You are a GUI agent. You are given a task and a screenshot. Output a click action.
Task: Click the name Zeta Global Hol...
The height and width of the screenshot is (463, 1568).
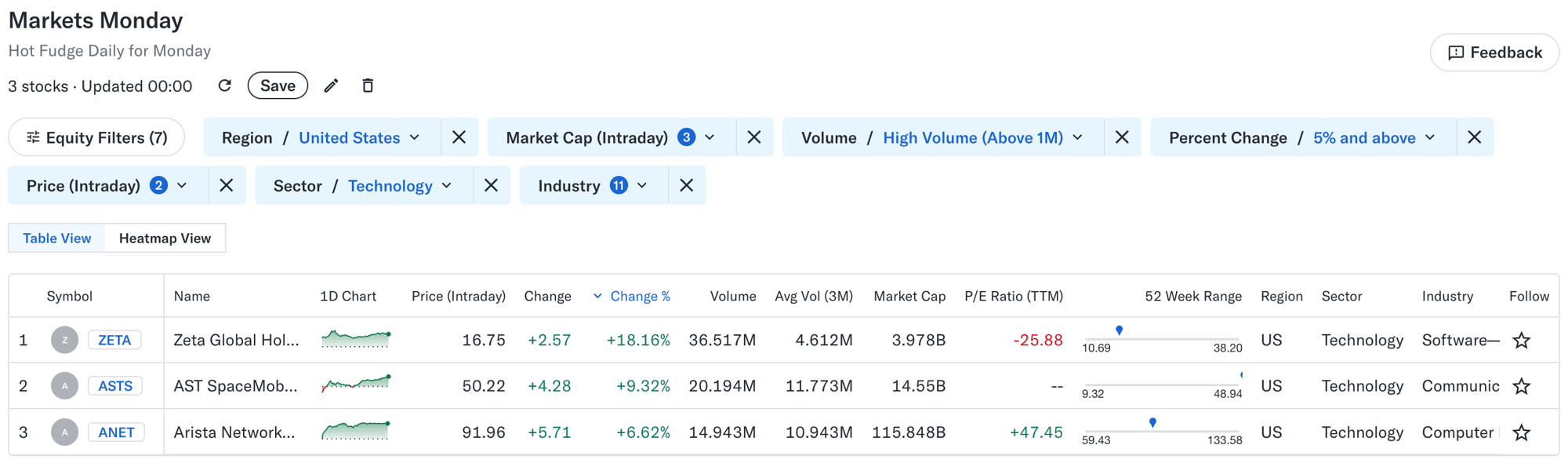pyautogui.click(x=236, y=340)
